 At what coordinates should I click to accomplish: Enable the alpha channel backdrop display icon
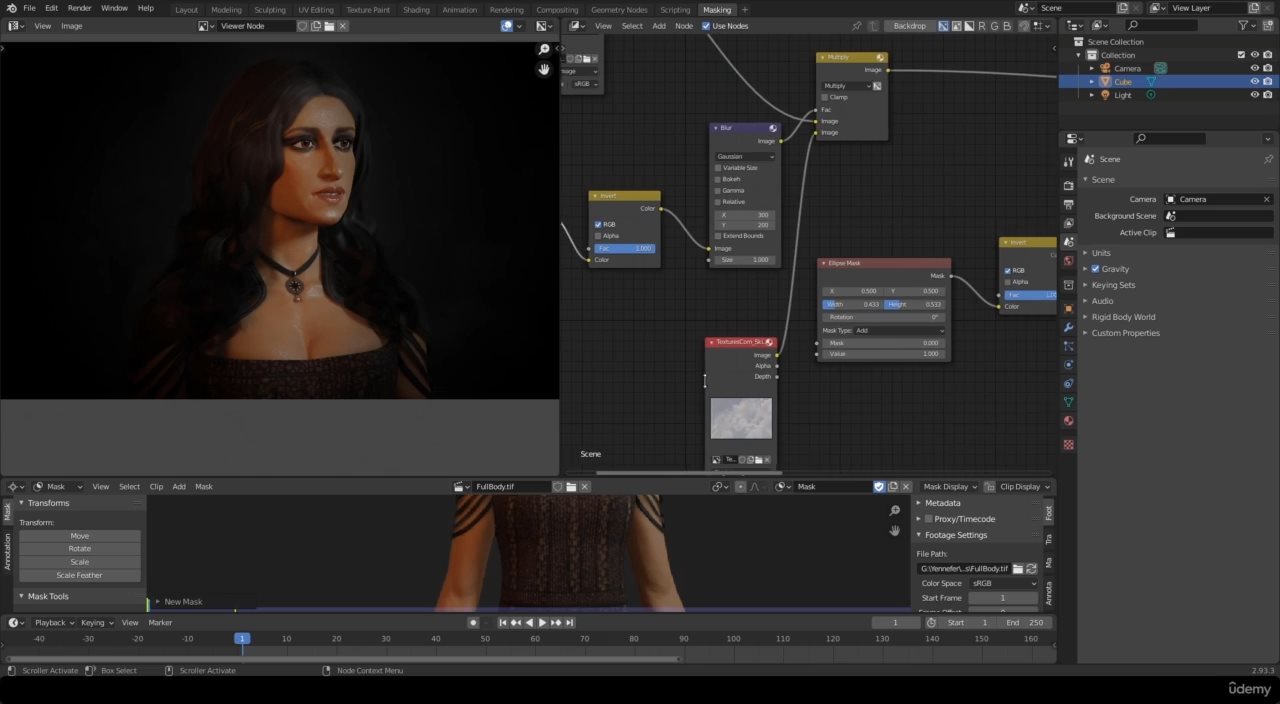tap(968, 26)
